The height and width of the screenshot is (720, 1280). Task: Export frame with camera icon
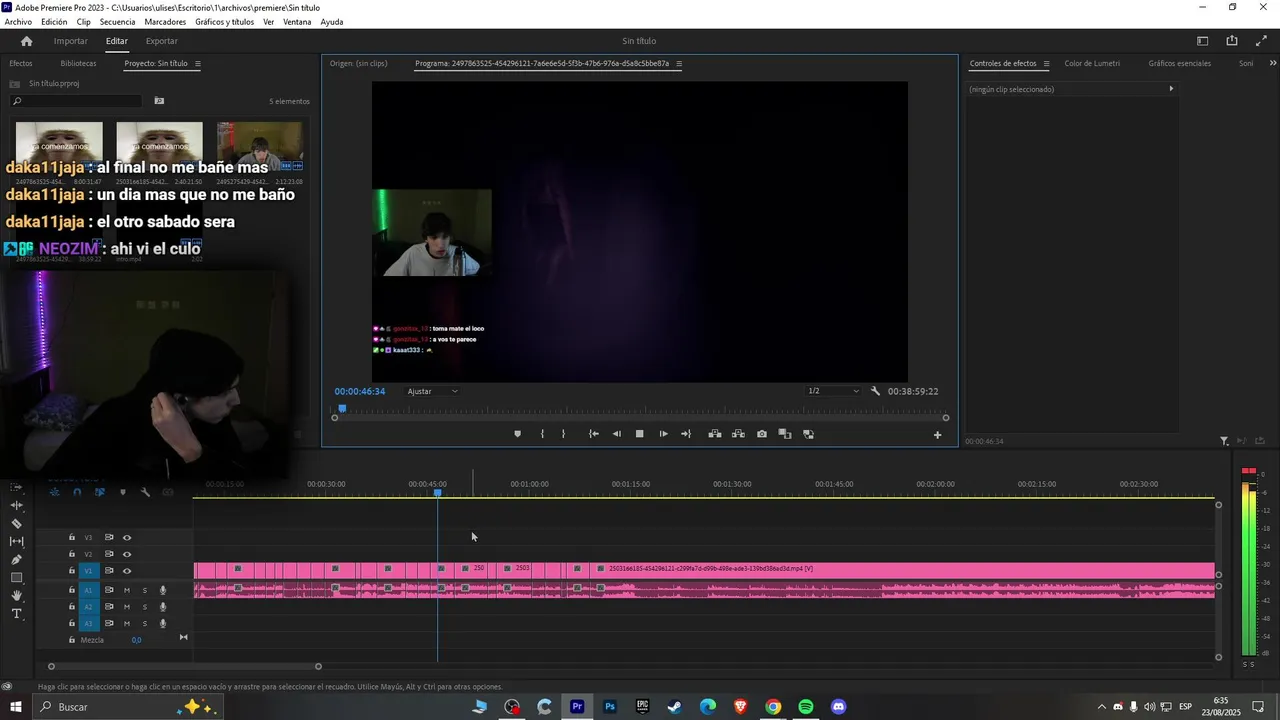click(762, 434)
